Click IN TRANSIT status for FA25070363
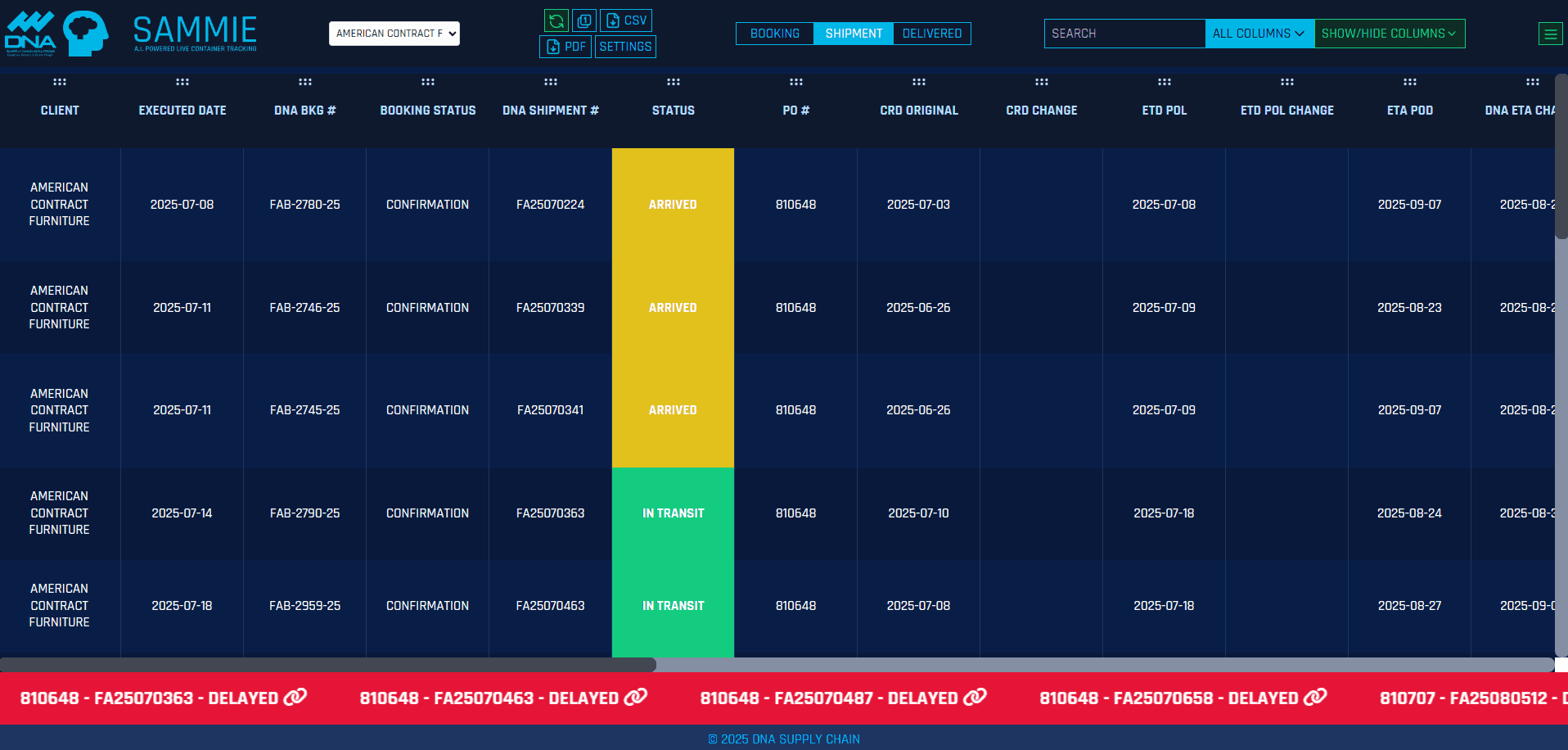 pyautogui.click(x=673, y=513)
